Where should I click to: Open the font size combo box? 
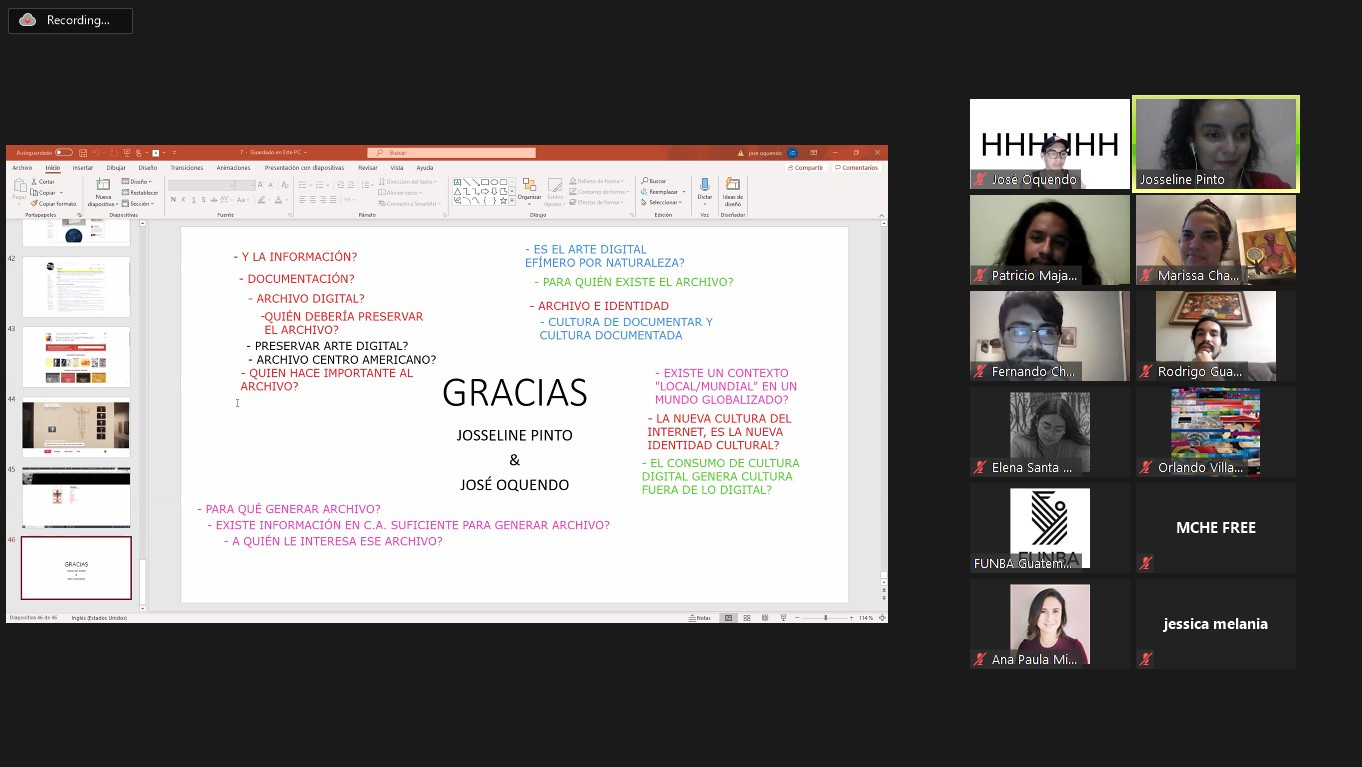coord(245,185)
